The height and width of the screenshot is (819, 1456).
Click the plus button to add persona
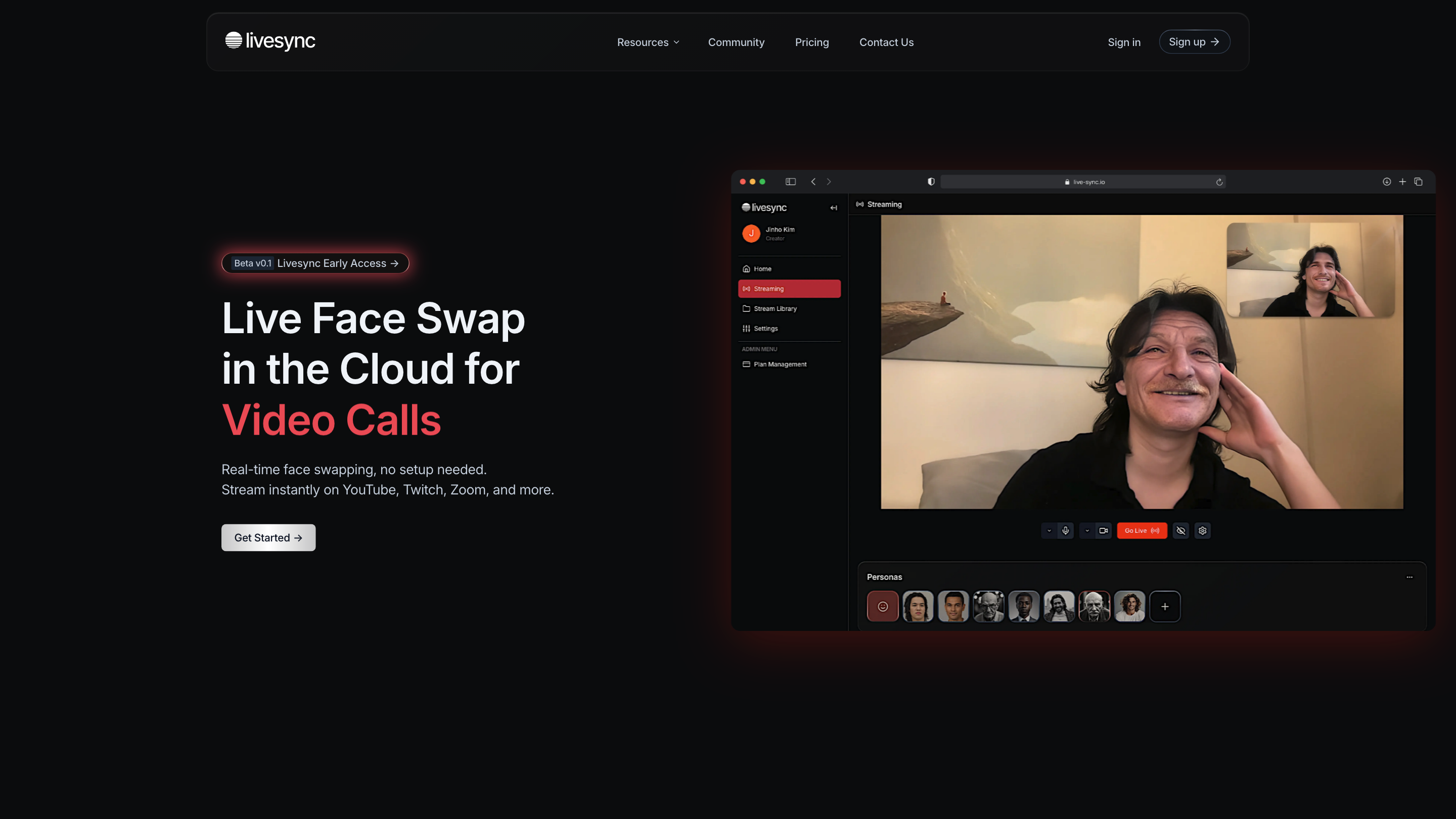[1165, 607]
